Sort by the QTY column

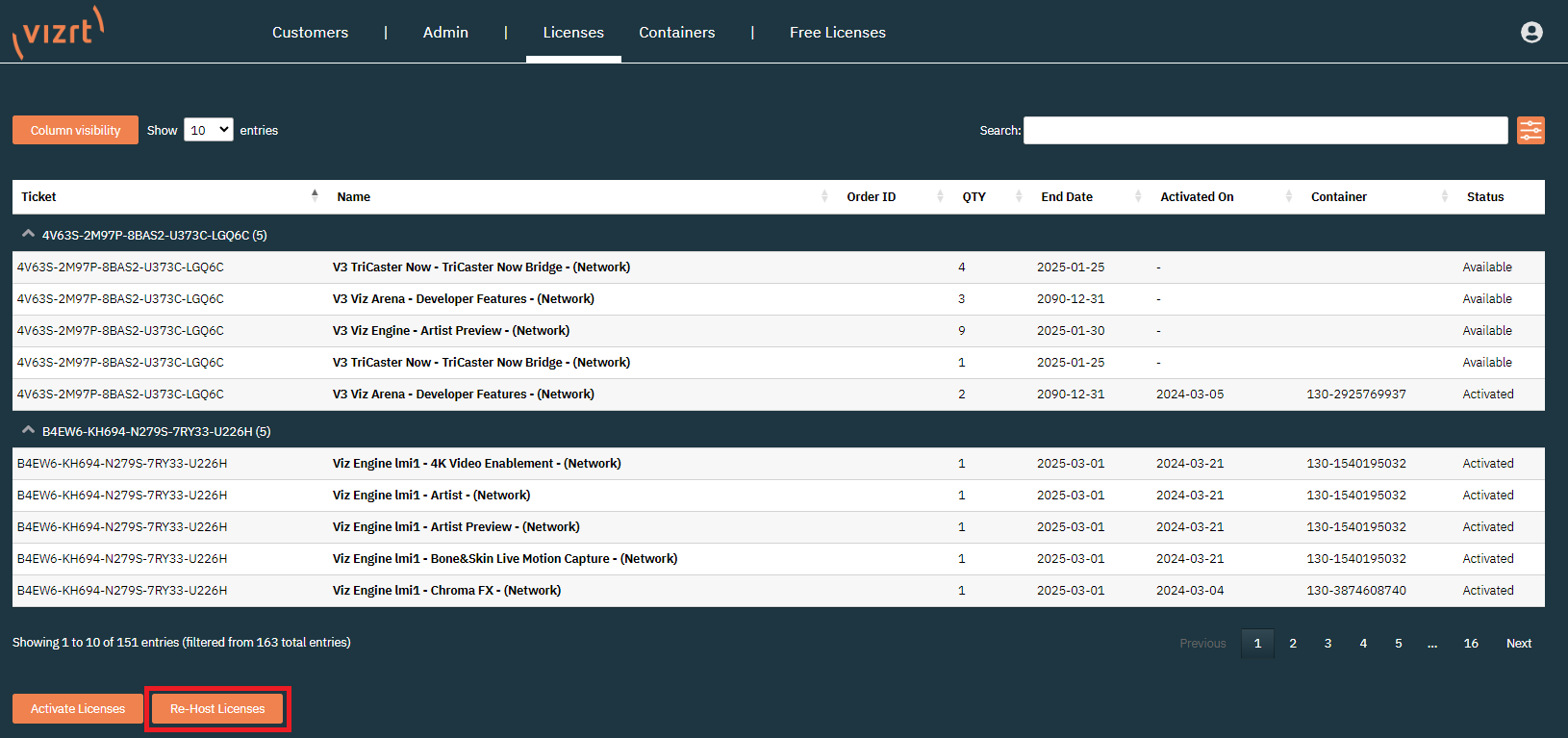[974, 197]
